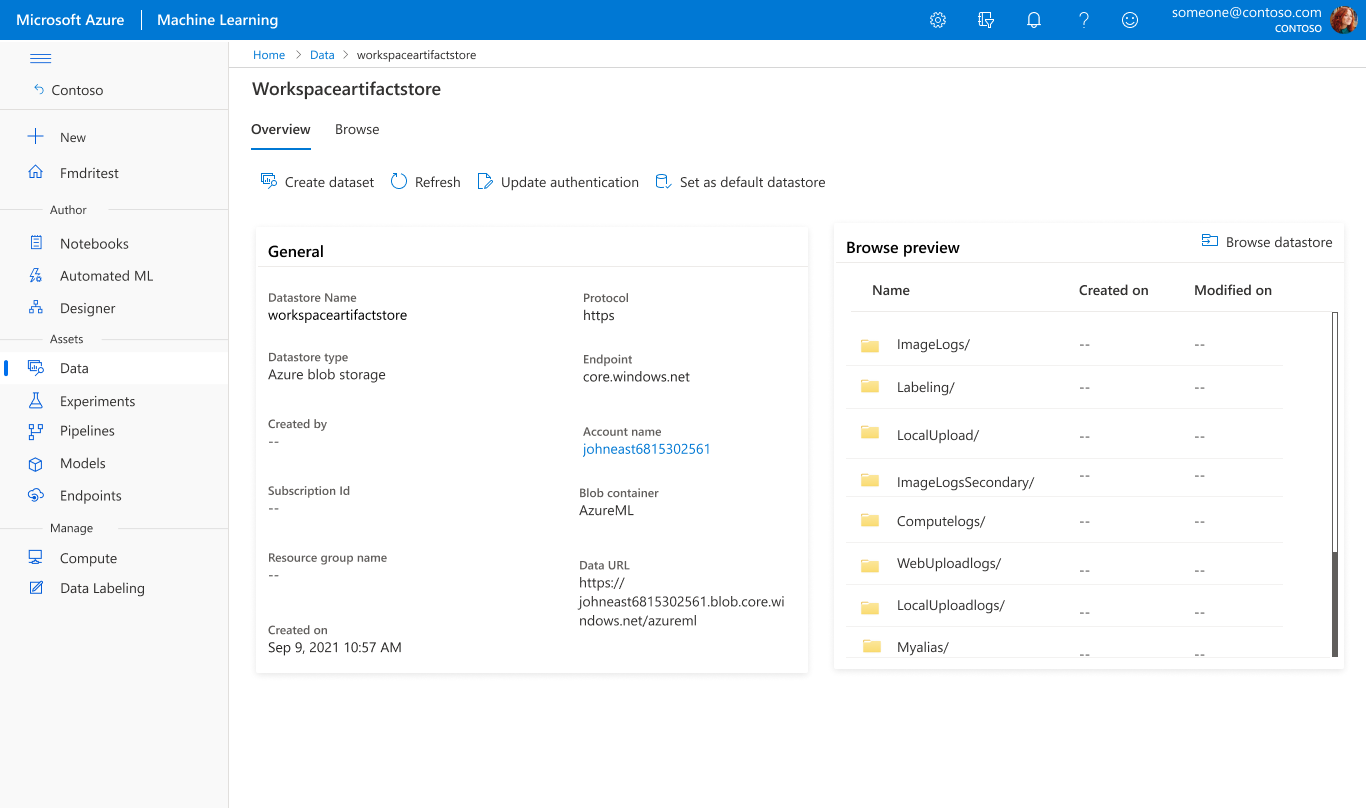Click the Myalias folder icon
Image resolution: width=1366 pixels, height=808 pixels.
click(872, 646)
